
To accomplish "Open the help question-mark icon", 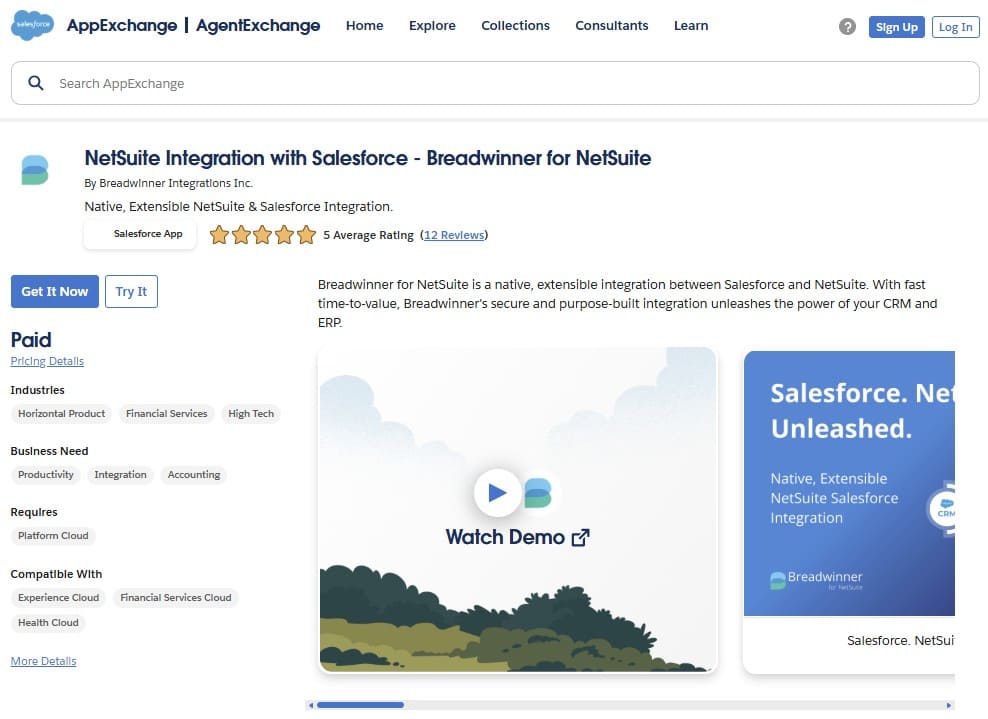I will [x=847, y=26].
